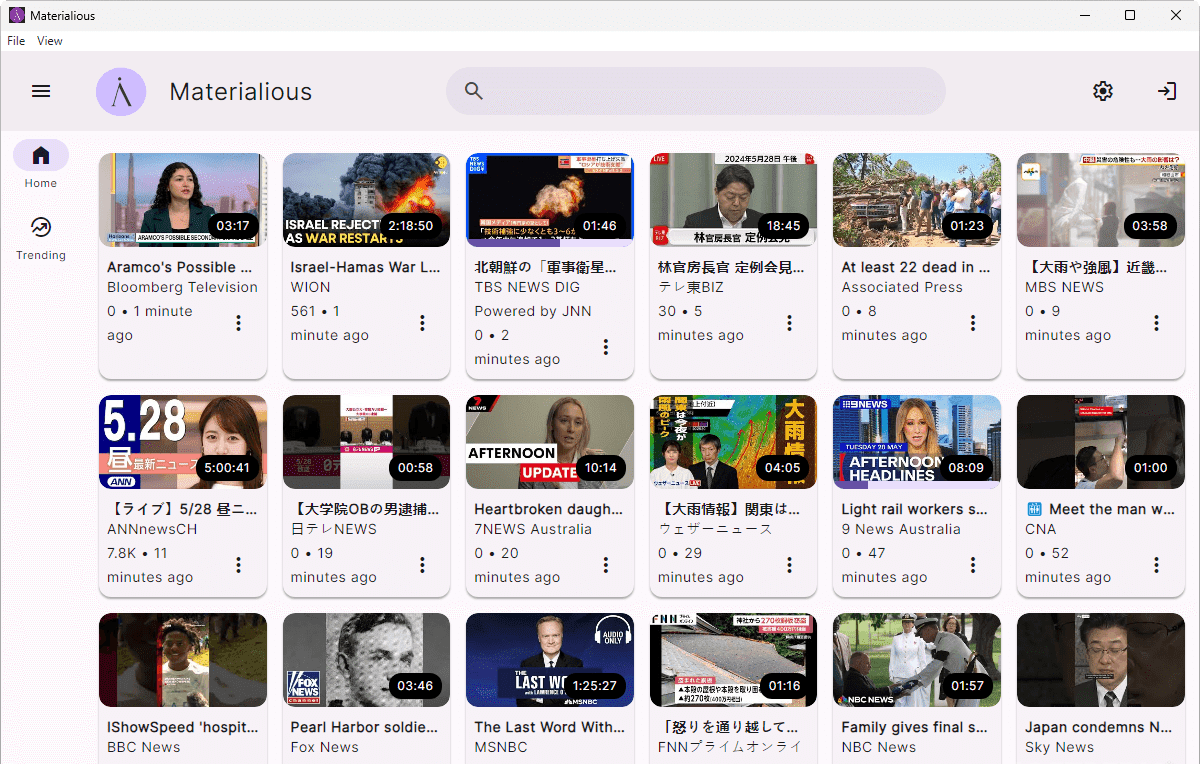Screen dimensions: 1200x764
Task: Open options for 9 News Australia video
Action: pos(973,565)
